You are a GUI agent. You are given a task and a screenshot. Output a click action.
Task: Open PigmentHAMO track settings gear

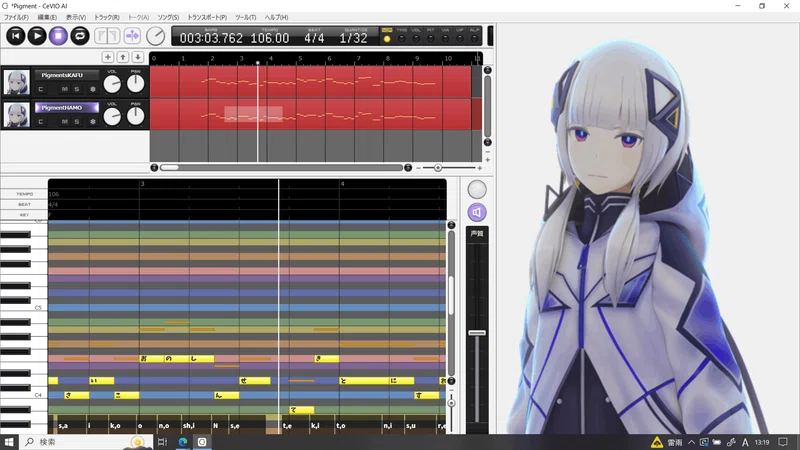(x=93, y=121)
